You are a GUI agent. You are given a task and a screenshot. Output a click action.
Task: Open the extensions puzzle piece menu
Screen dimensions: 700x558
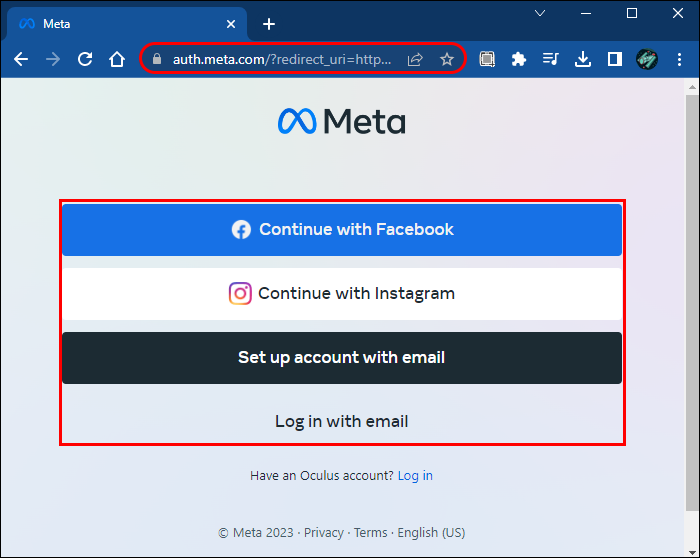point(518,59)
